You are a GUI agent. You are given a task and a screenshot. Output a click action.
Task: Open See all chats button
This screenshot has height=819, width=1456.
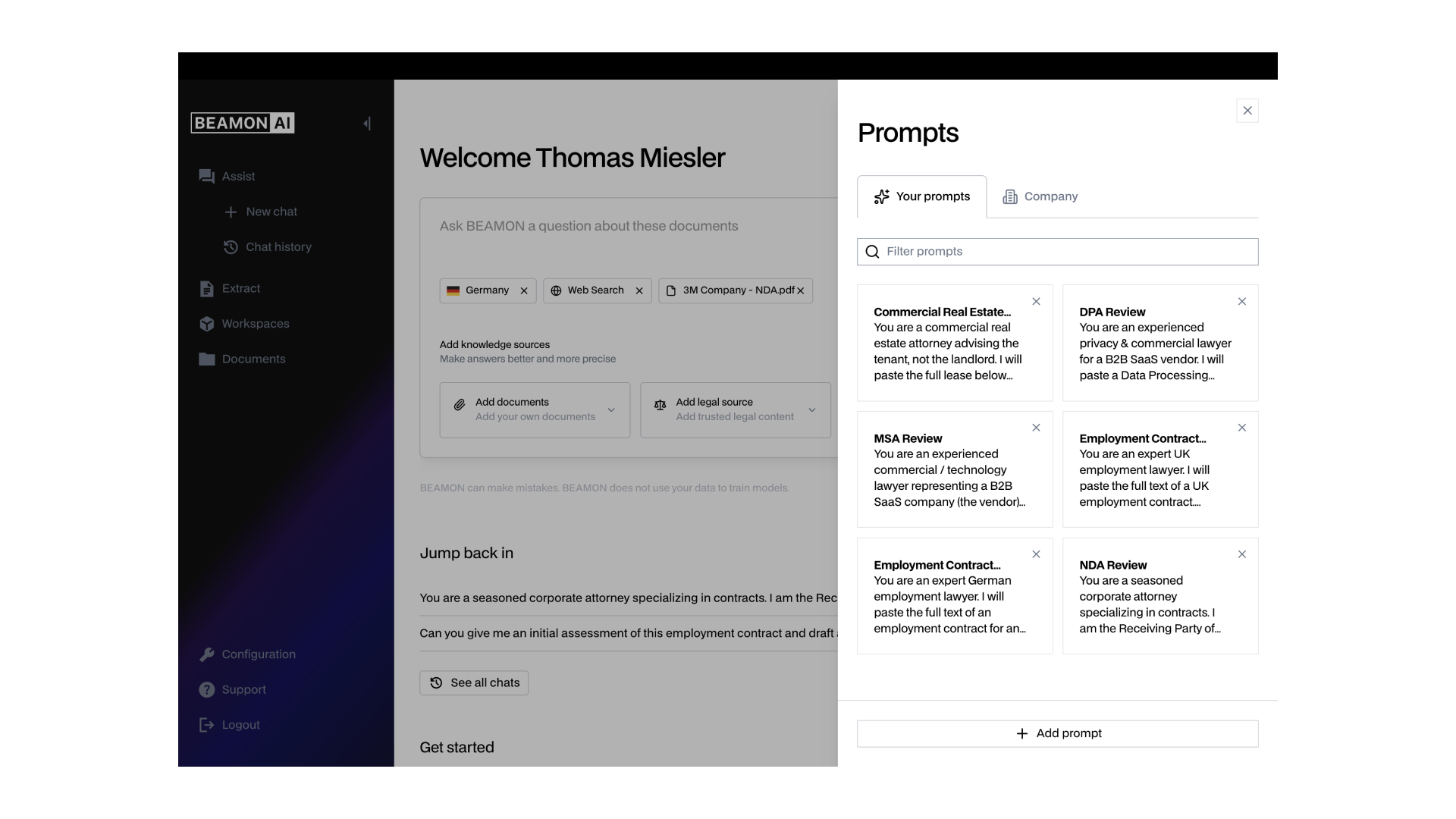(474, 682)
